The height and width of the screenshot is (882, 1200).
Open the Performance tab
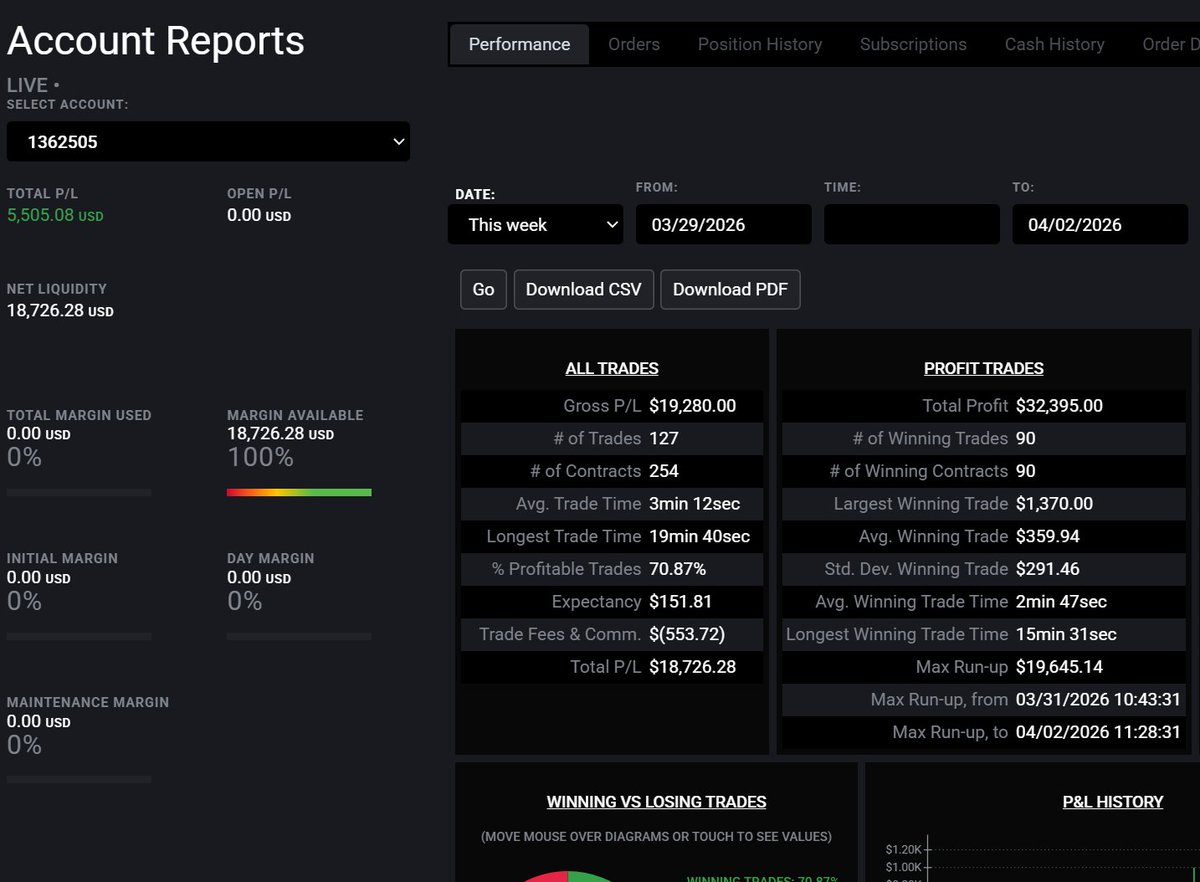[519, 44]
